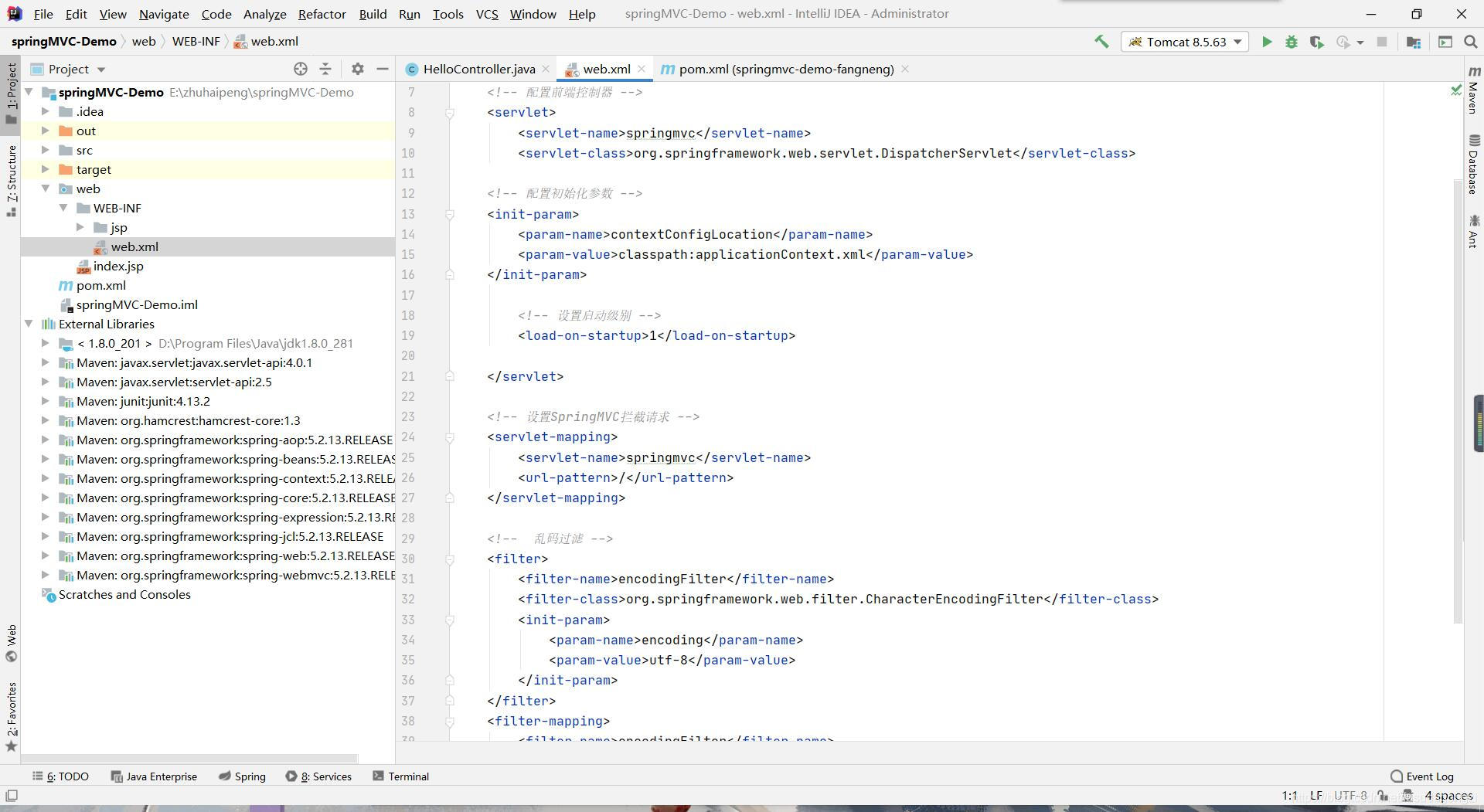Click WEB-INF in breadcrumb path
1484x812 pixels.
196,42
